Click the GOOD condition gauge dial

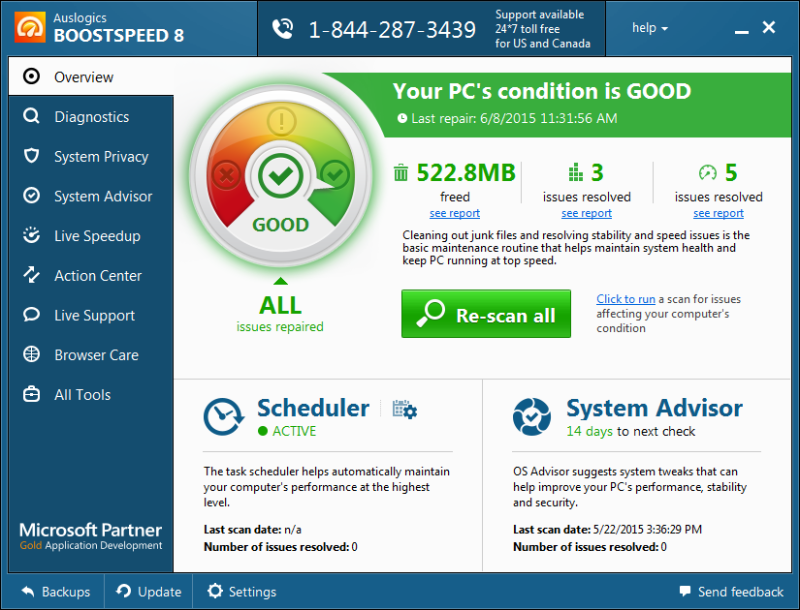pyautogui.click(x=280, y=177)
